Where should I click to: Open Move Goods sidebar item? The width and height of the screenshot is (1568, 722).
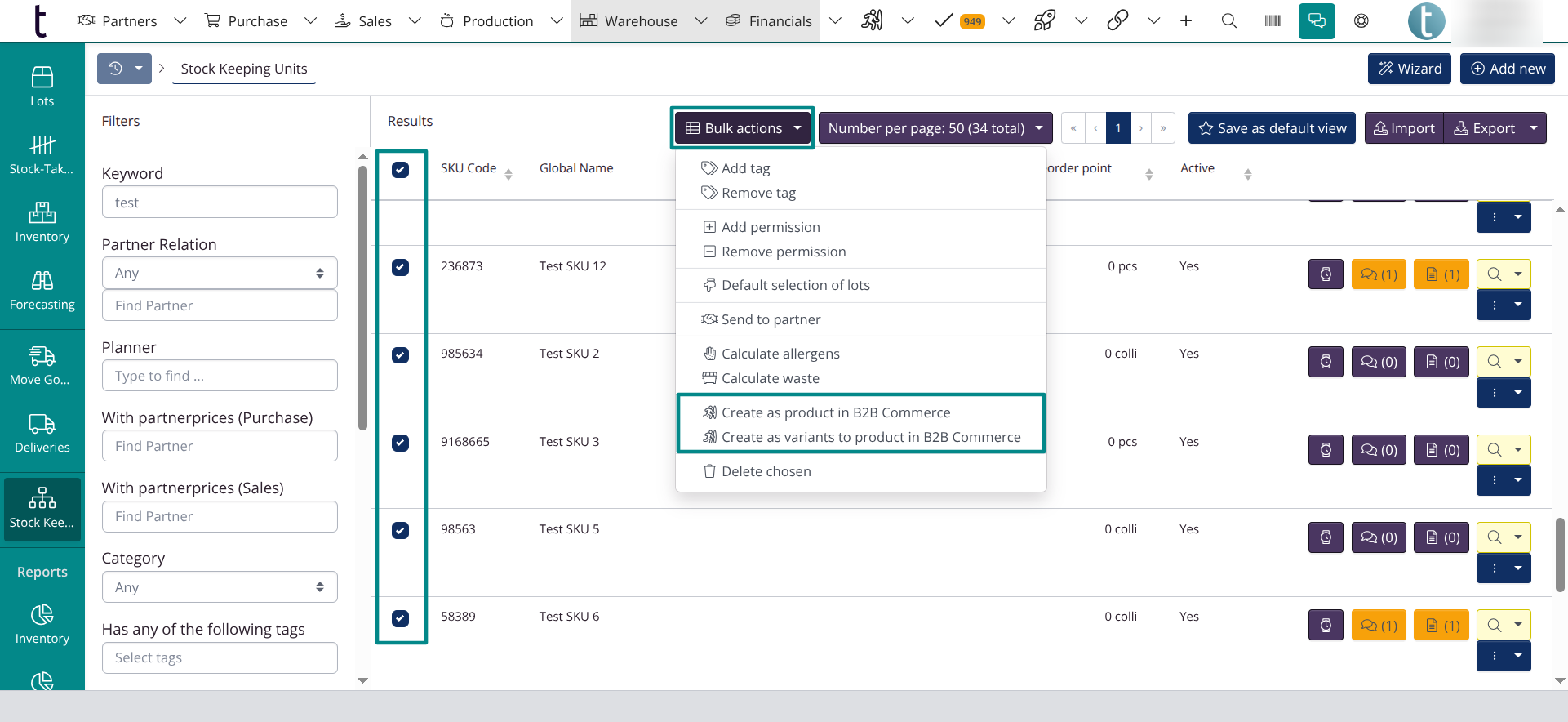[x=42, y=365]
